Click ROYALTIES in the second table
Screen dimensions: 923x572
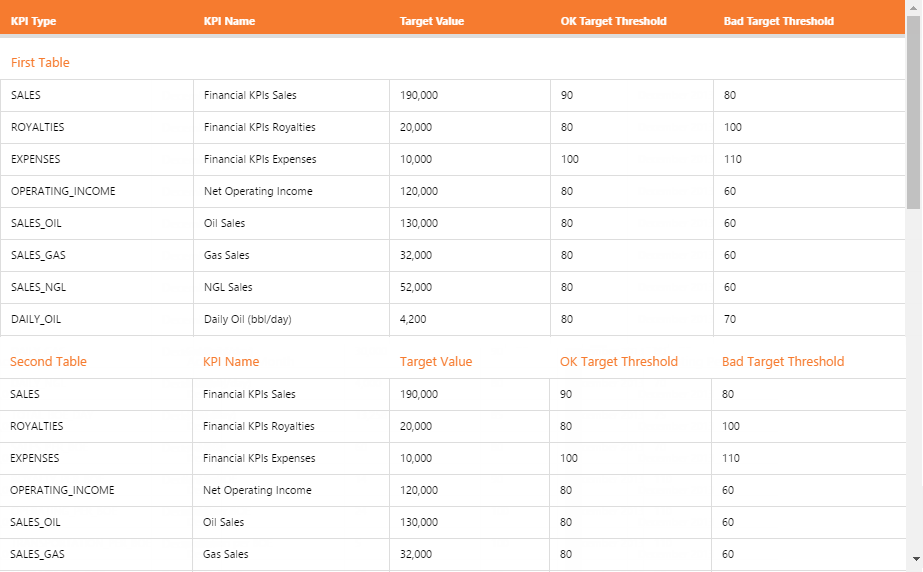click(36, 427)
